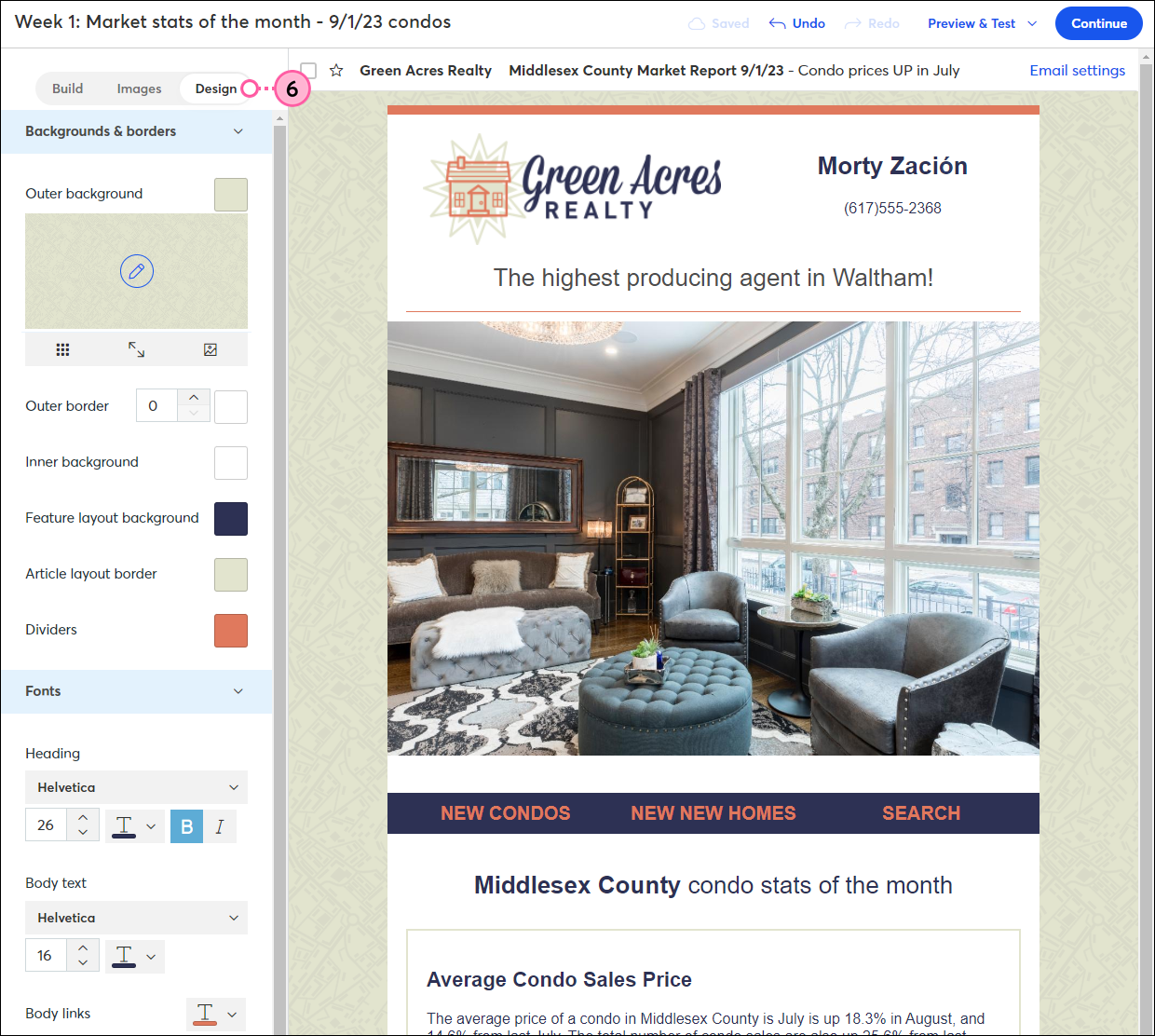Click the Morty Zación name text
The width and height of the screenshot is (1155, 1036).
tap(892, 166)
